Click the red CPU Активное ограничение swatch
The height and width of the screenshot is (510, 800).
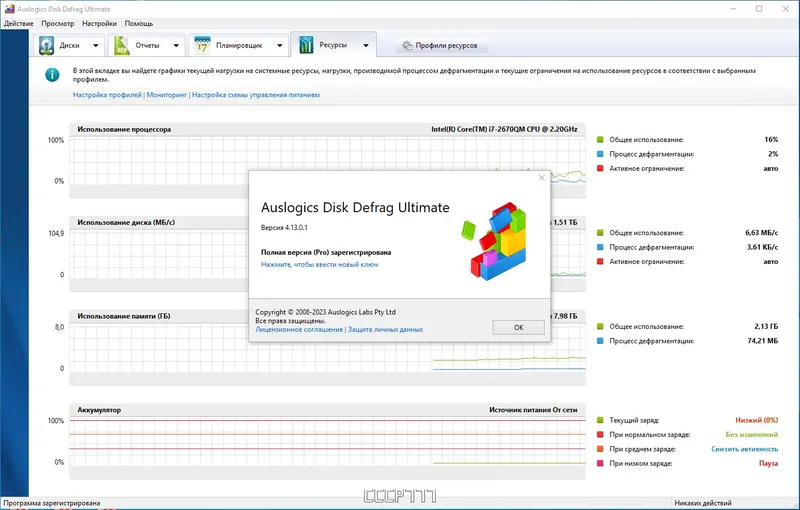point(600,168)
